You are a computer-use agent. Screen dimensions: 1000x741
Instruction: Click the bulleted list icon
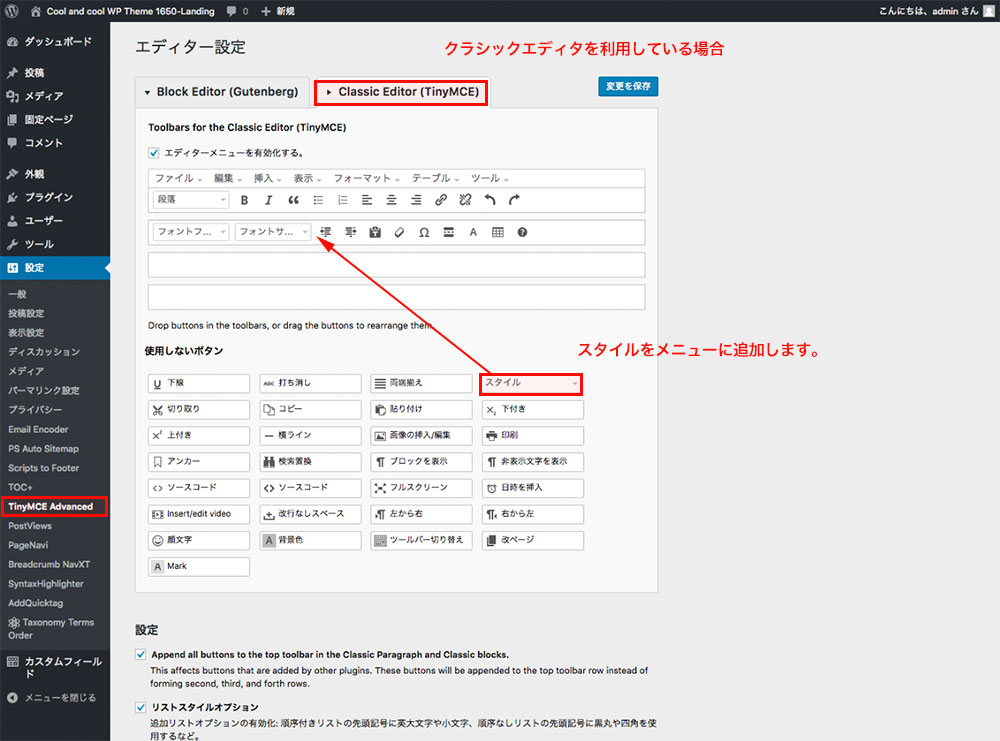click(318, 200)
